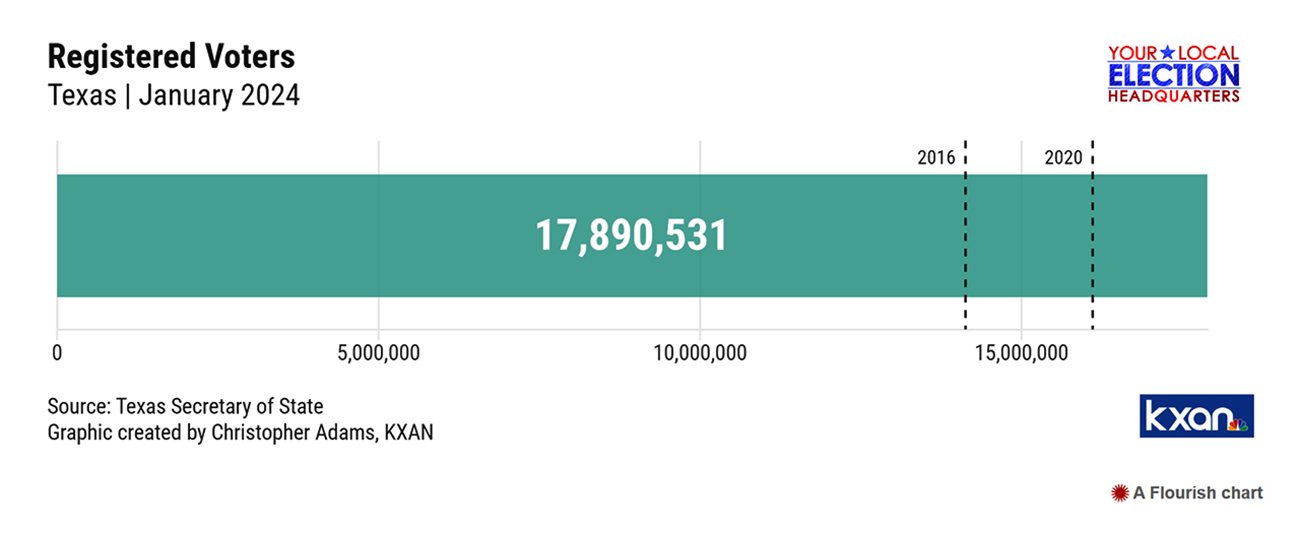
Task: Click the 17,890,531 value label
Action: [631, 236]
